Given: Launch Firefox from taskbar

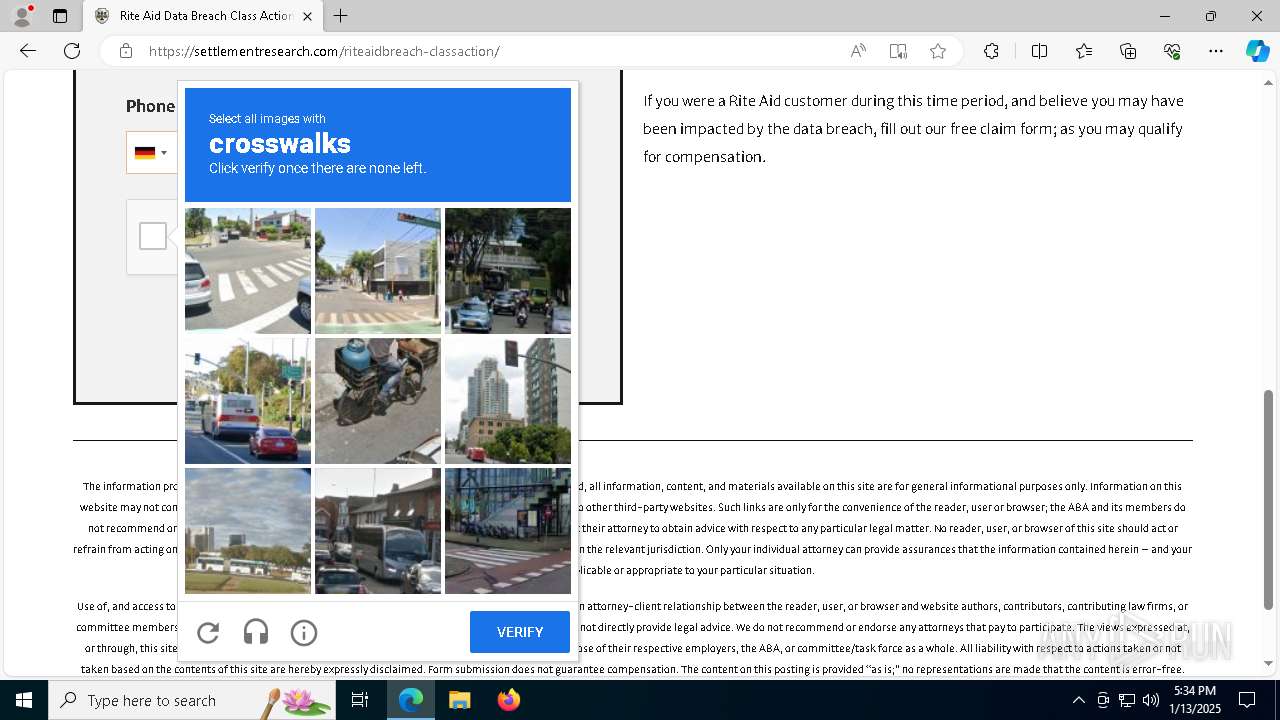Looking at the screenshot, I should click(x=509, y=700).
